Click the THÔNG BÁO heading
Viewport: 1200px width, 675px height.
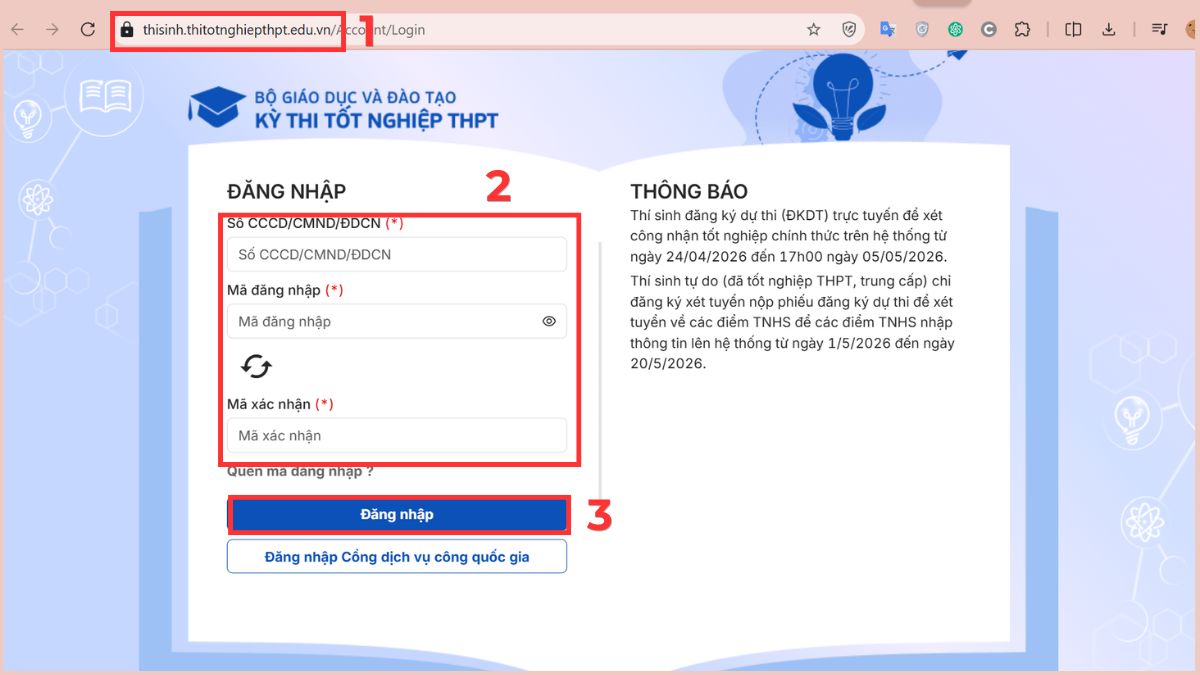[689, 192]
